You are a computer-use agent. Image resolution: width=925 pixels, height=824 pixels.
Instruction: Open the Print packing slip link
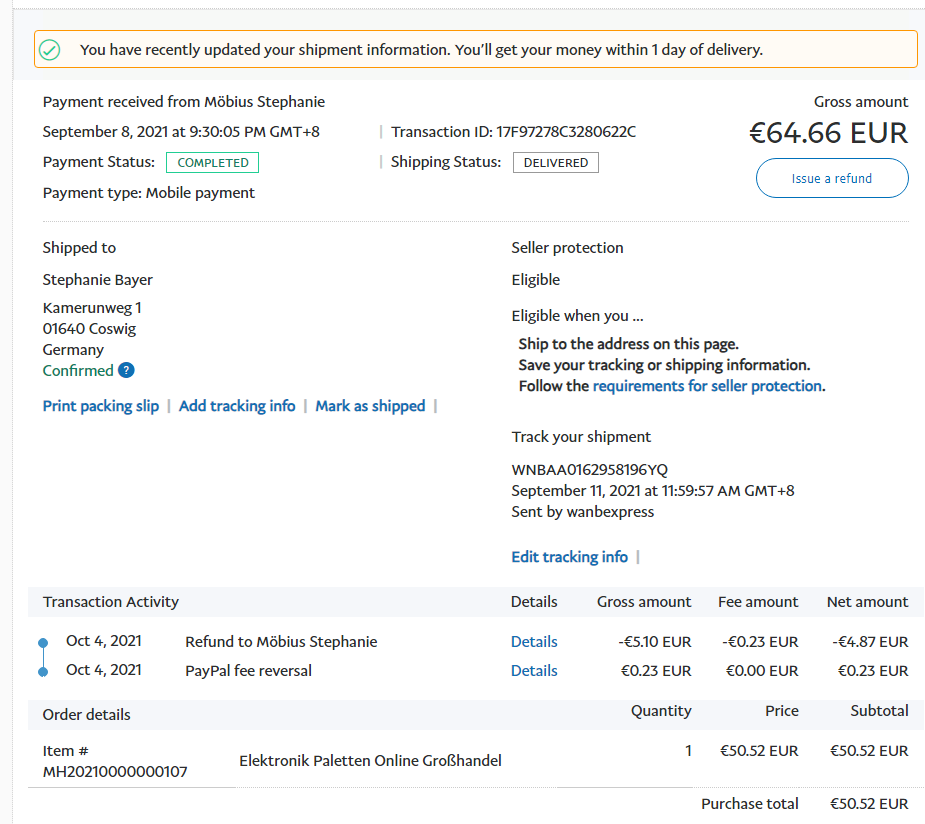(x=101, y=406)
